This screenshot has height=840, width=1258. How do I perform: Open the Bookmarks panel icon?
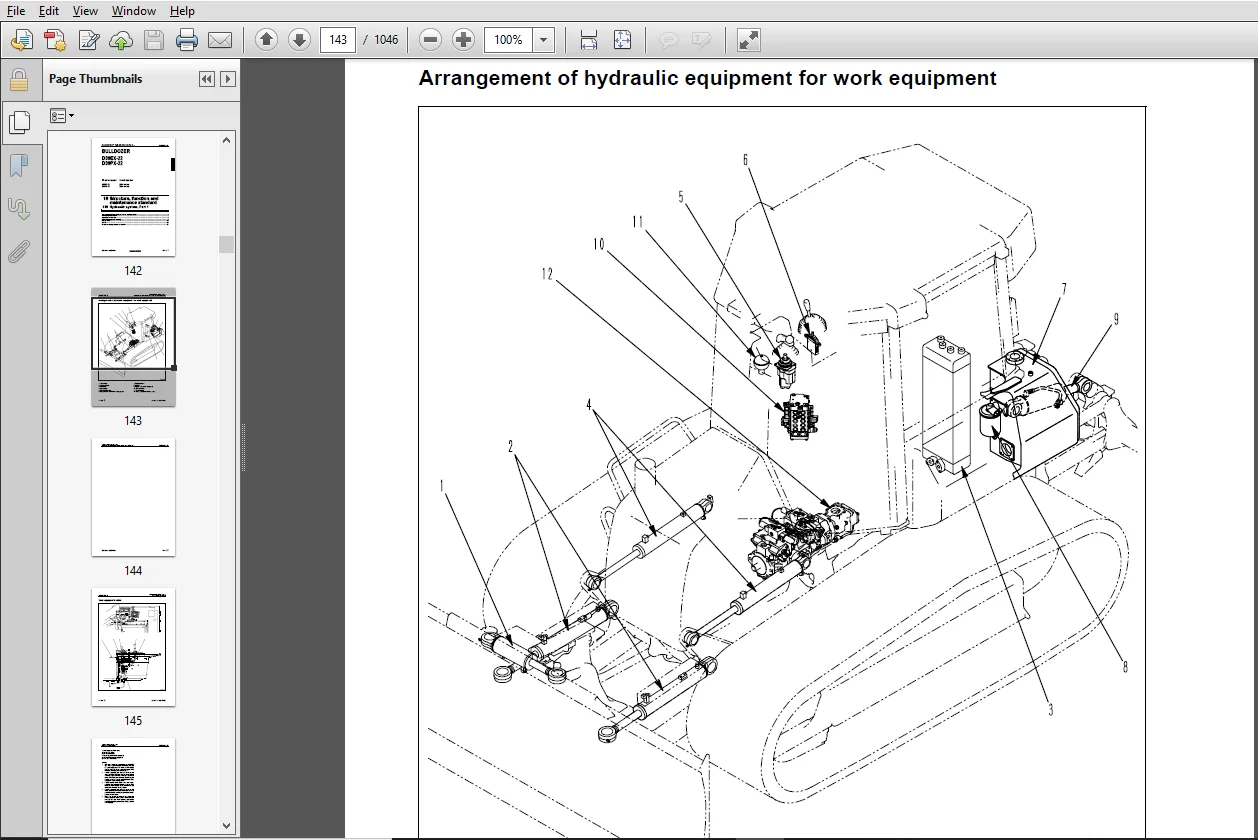18,166
